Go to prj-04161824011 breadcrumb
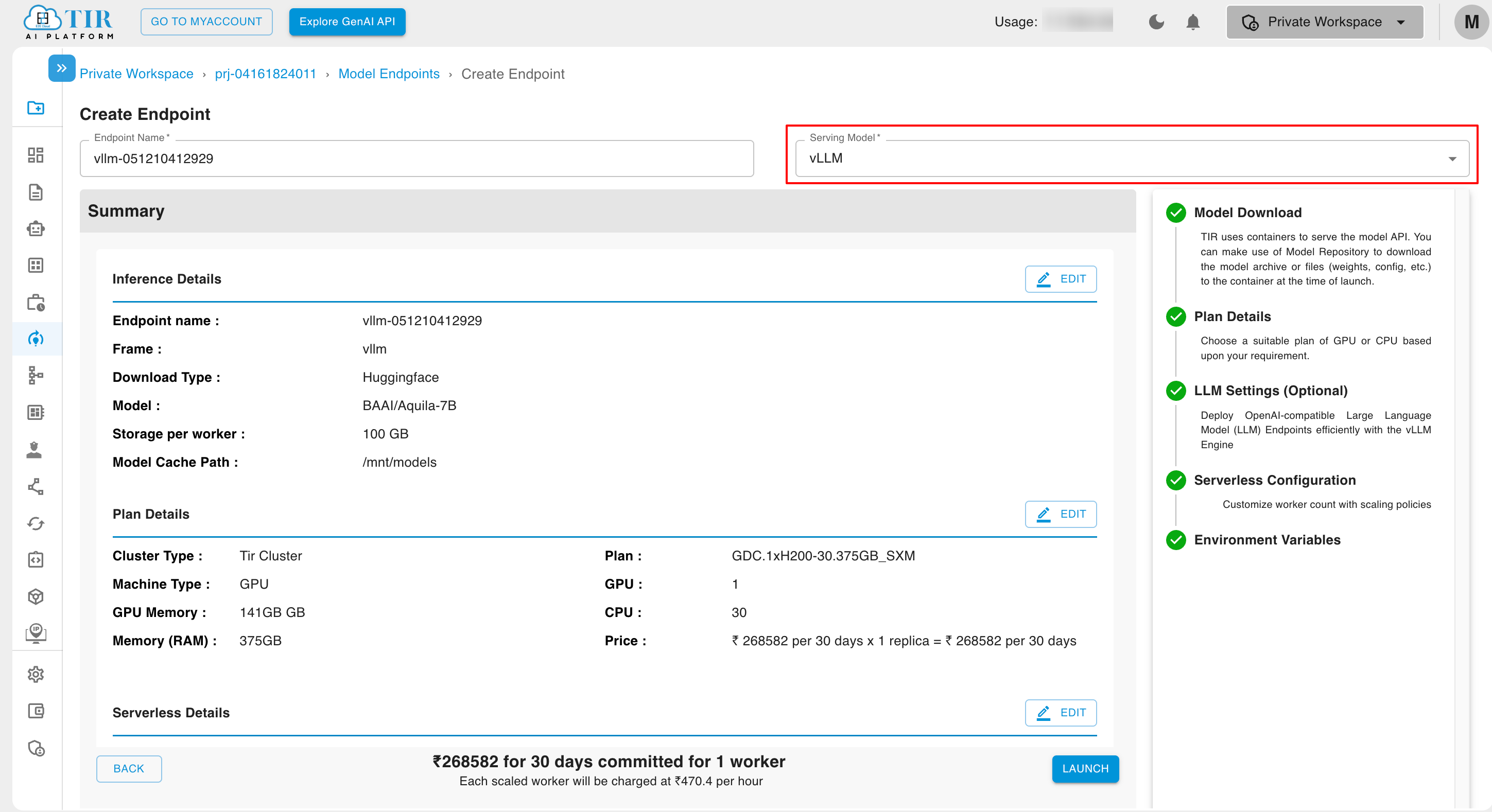This screenshot has width=1492, height=812. [x=265, y=74]
